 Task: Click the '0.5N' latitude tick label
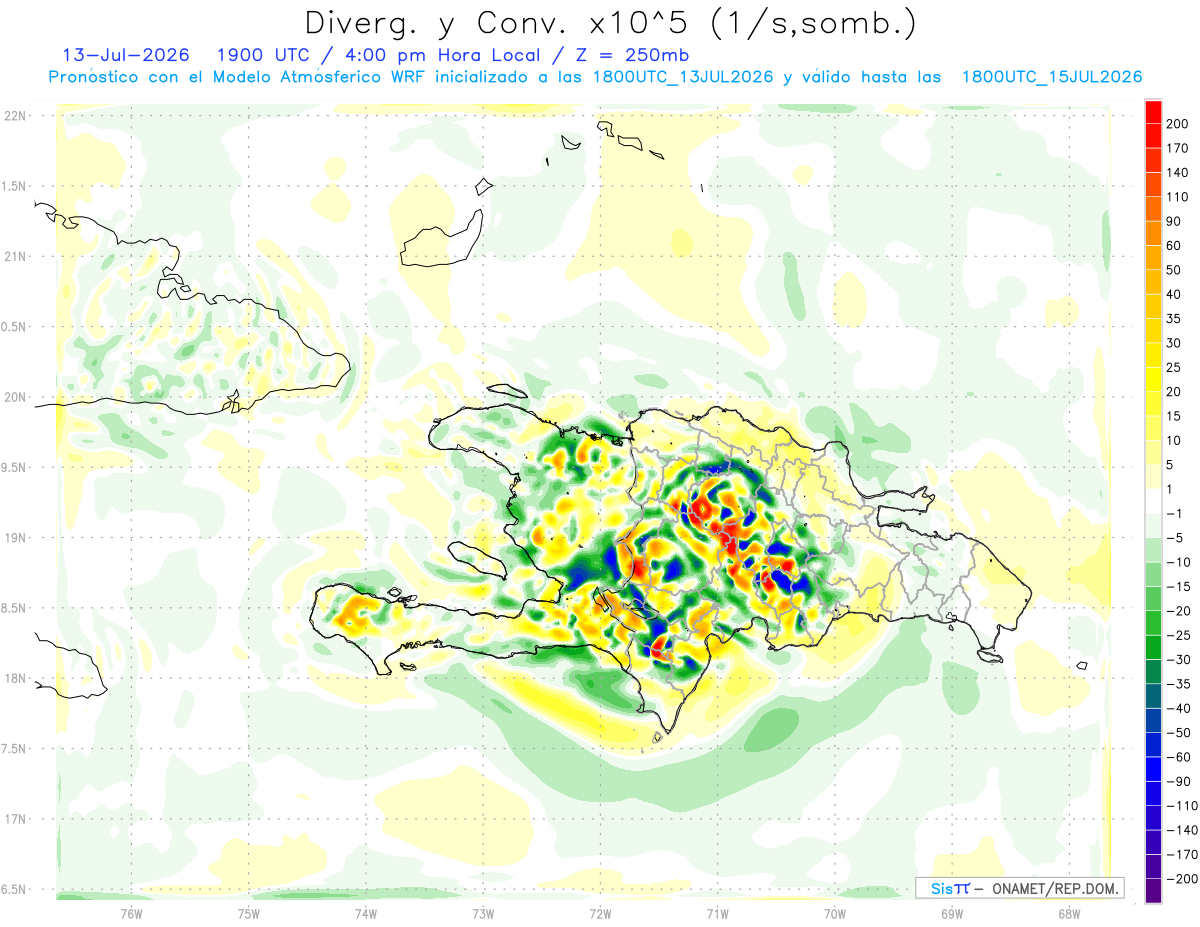[x=14, y=327]
